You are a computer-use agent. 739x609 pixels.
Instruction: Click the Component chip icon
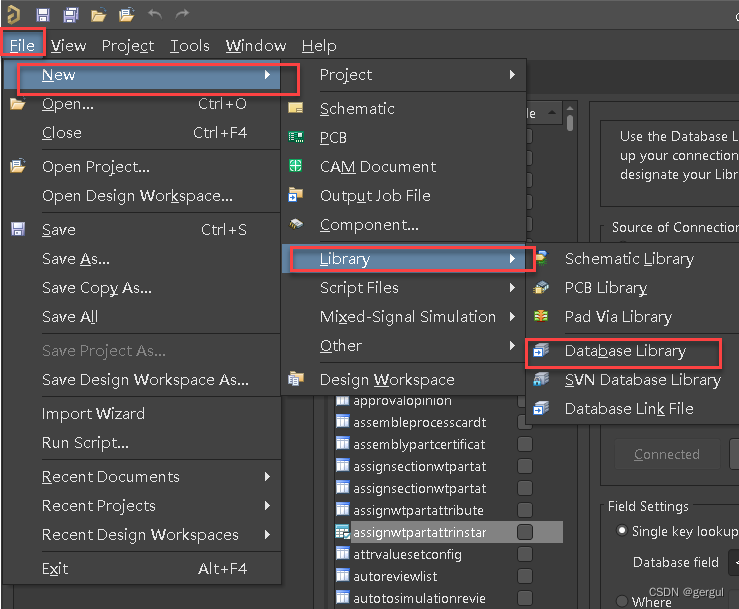[x=296, y=224]
